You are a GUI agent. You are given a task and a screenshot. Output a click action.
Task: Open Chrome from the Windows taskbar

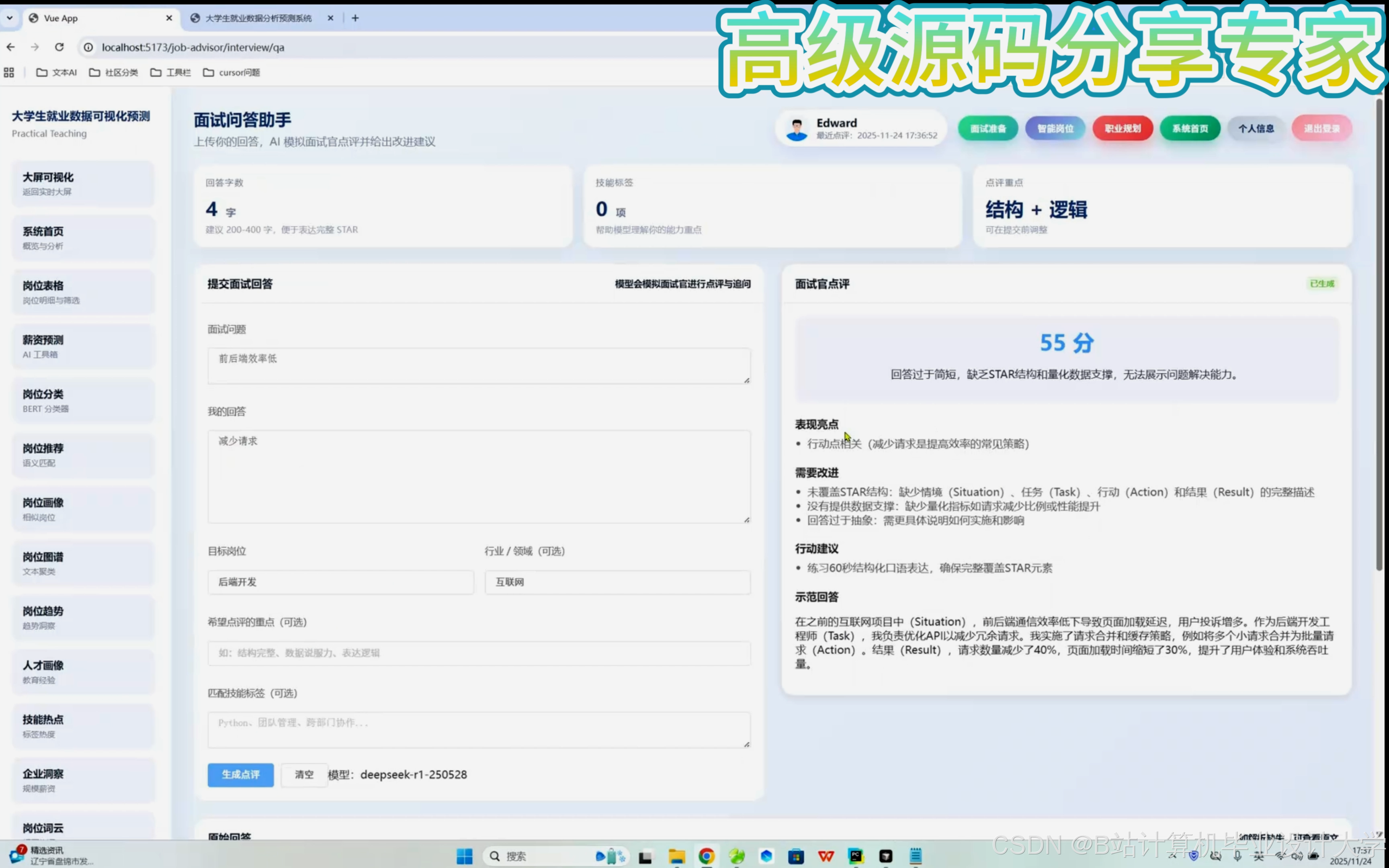pos(707,856)
